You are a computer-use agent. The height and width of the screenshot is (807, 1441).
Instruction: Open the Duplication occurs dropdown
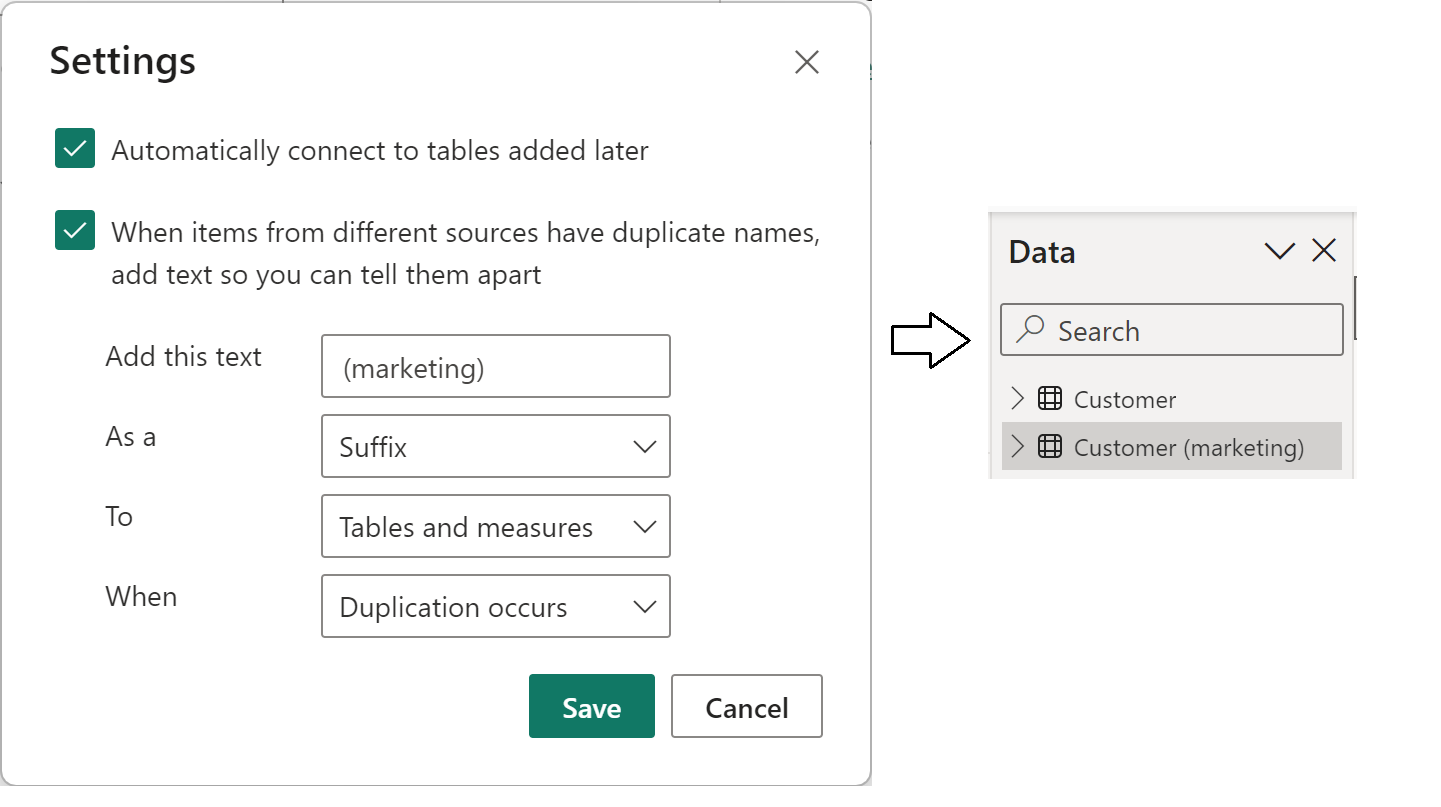(x=495, y=607)
